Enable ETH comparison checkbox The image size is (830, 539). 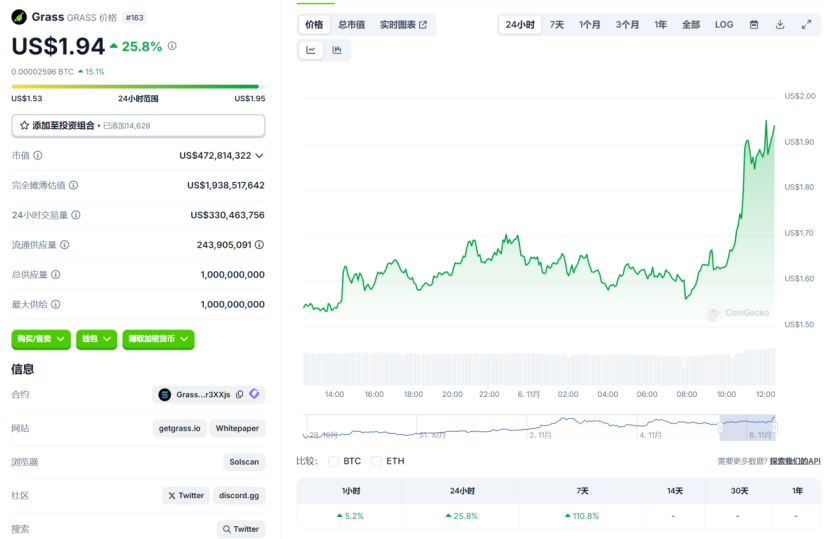376,461
